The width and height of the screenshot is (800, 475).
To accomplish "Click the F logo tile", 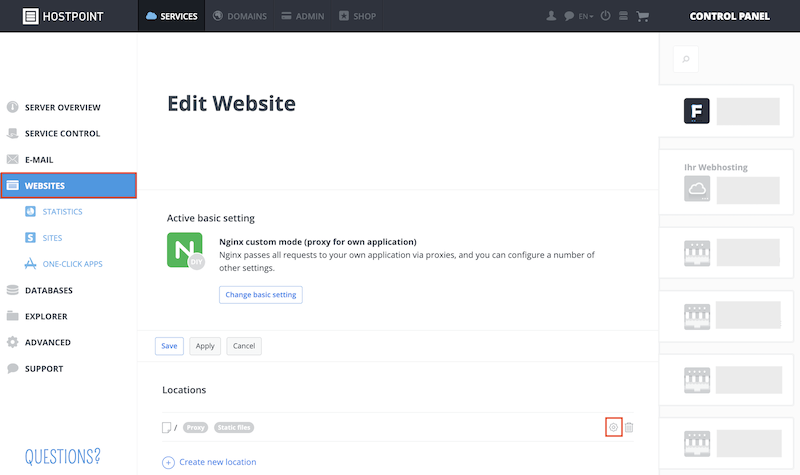I will click(696, 111).
